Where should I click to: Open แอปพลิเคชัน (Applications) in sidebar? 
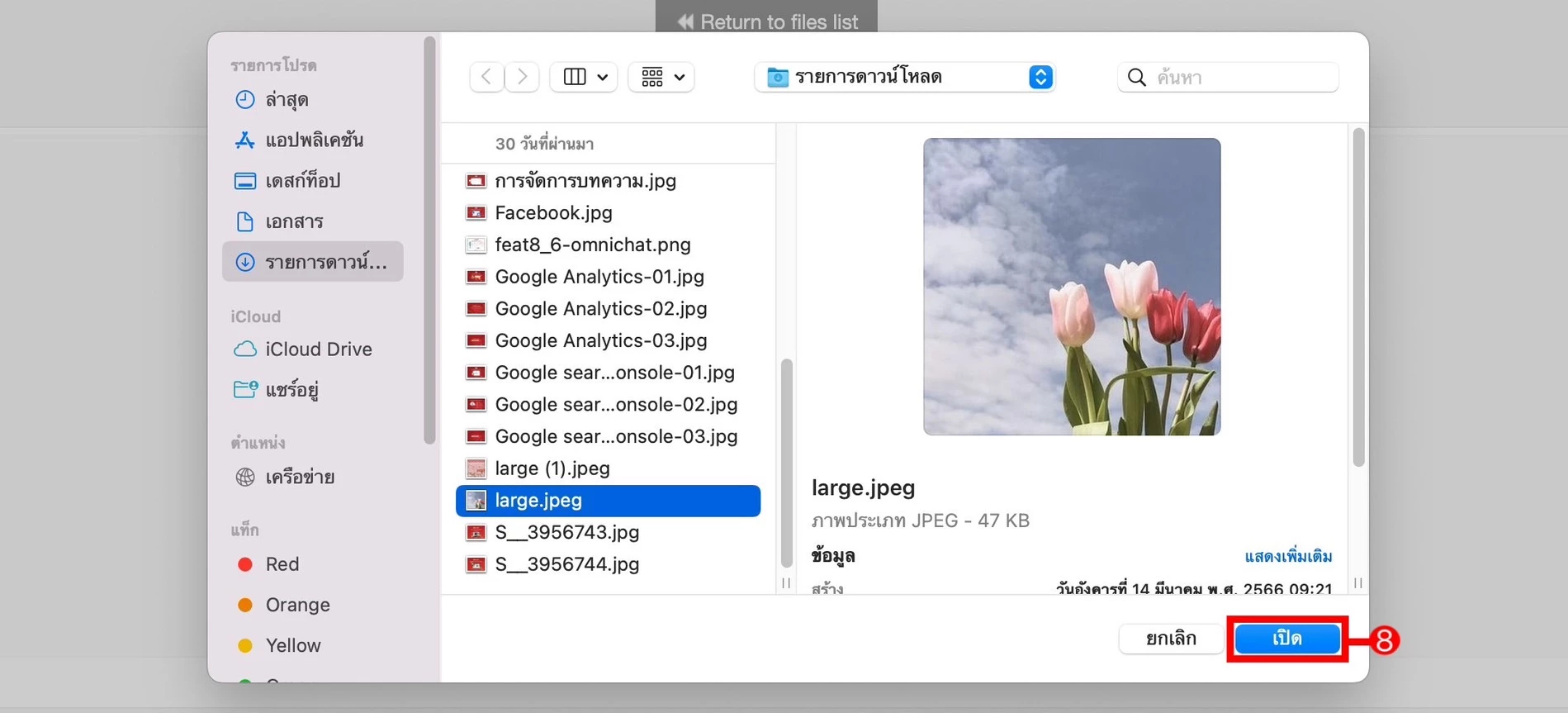pyautogui.click(x=313, y=140)
